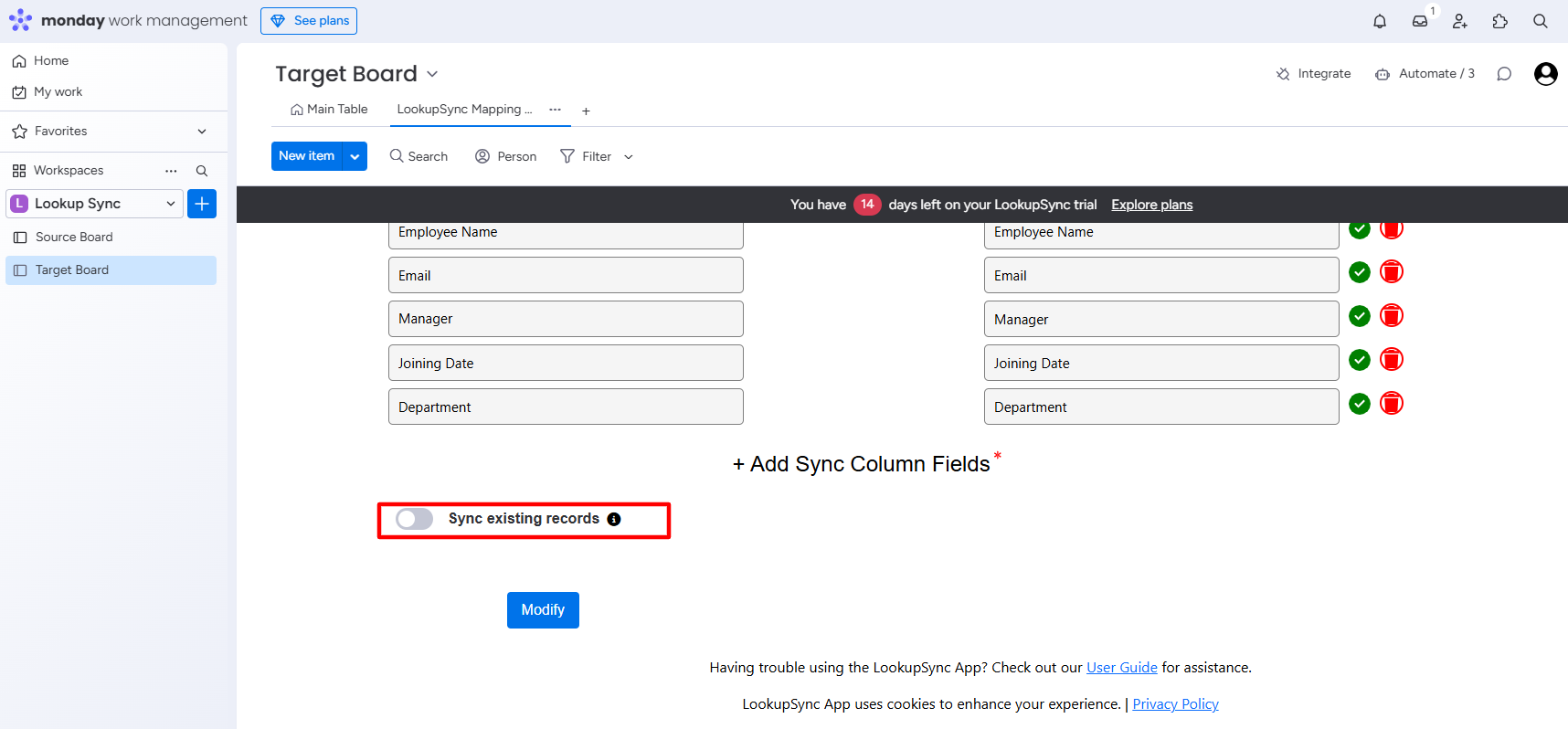Open LookupSync Mapping tab options menu
This screenshot has width=1568, height=729.
(555, 110)
